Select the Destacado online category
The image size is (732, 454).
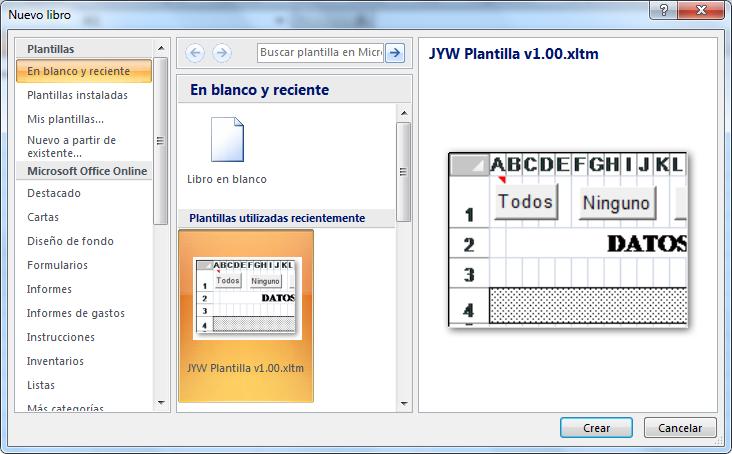coord(54,193)
